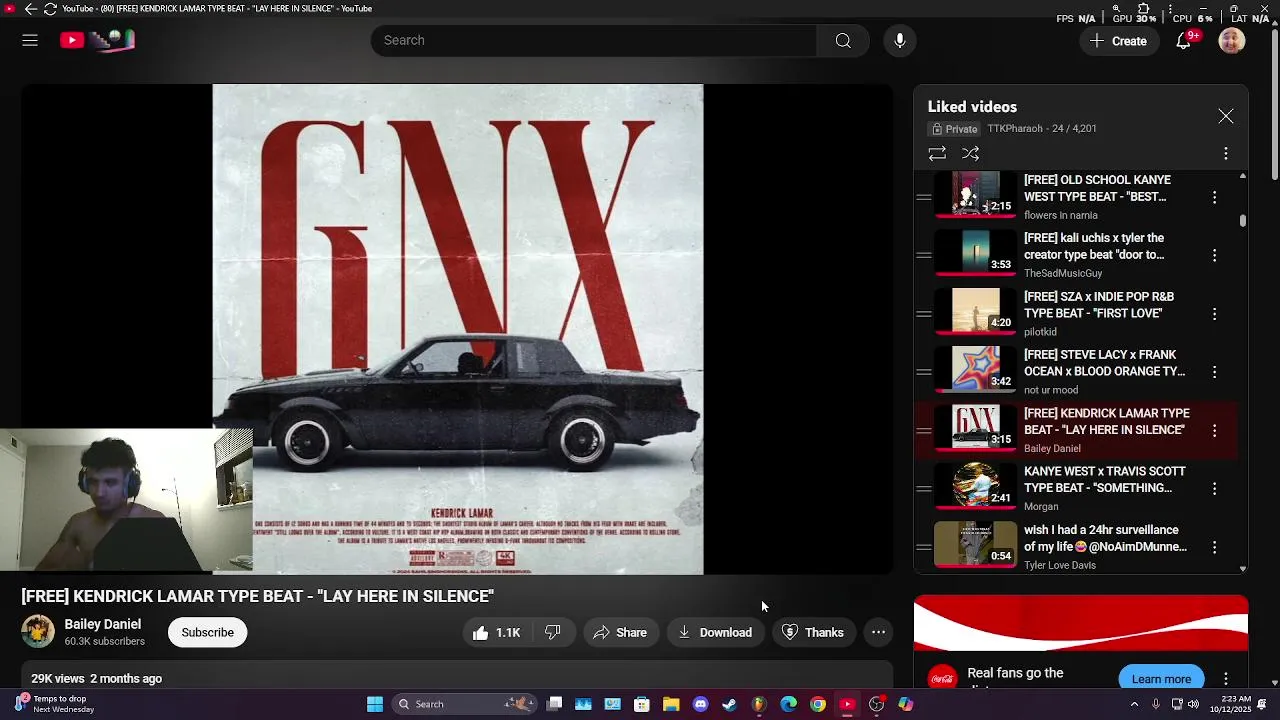Like the video with 1.1K likes

click(x=497, y=633)
